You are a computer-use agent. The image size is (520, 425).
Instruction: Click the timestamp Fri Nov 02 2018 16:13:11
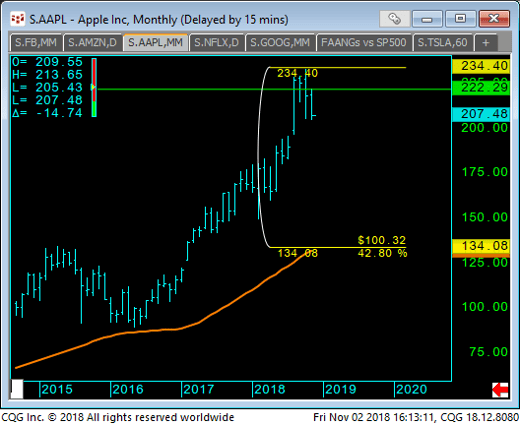pos(375,417)
